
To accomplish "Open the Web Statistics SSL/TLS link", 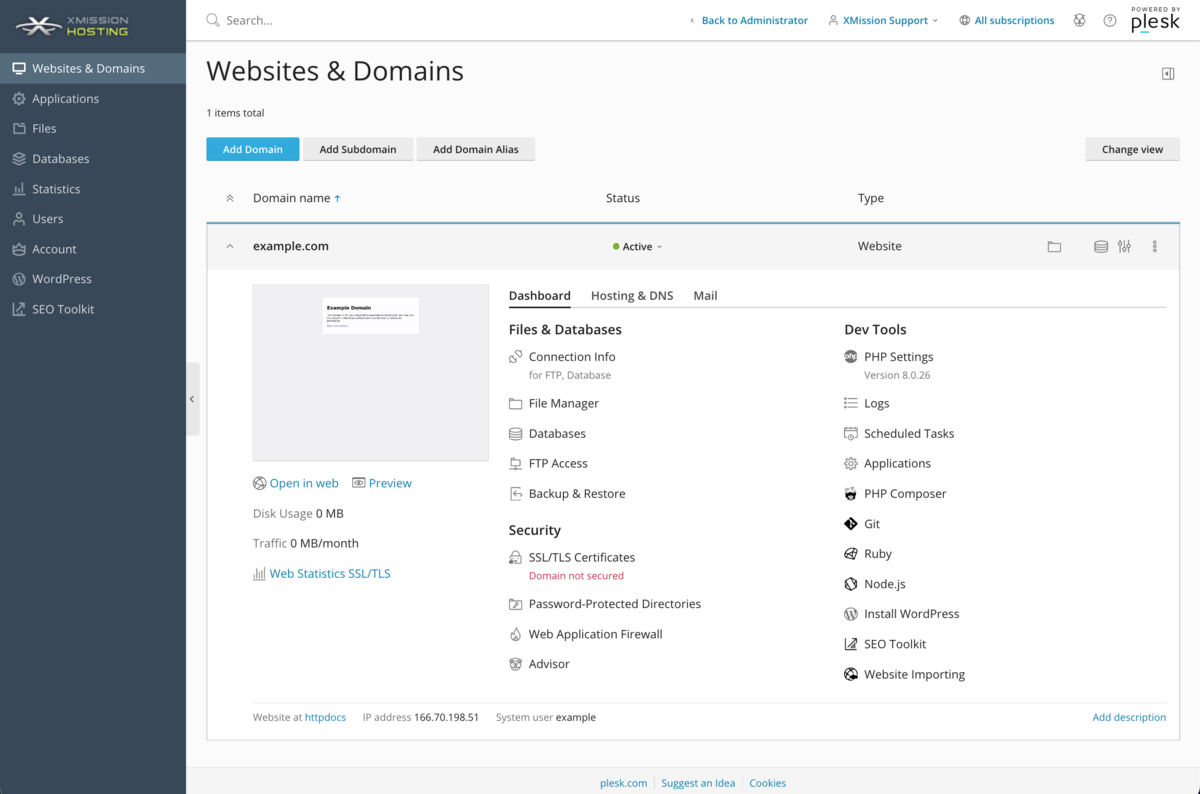I will 329,574.
